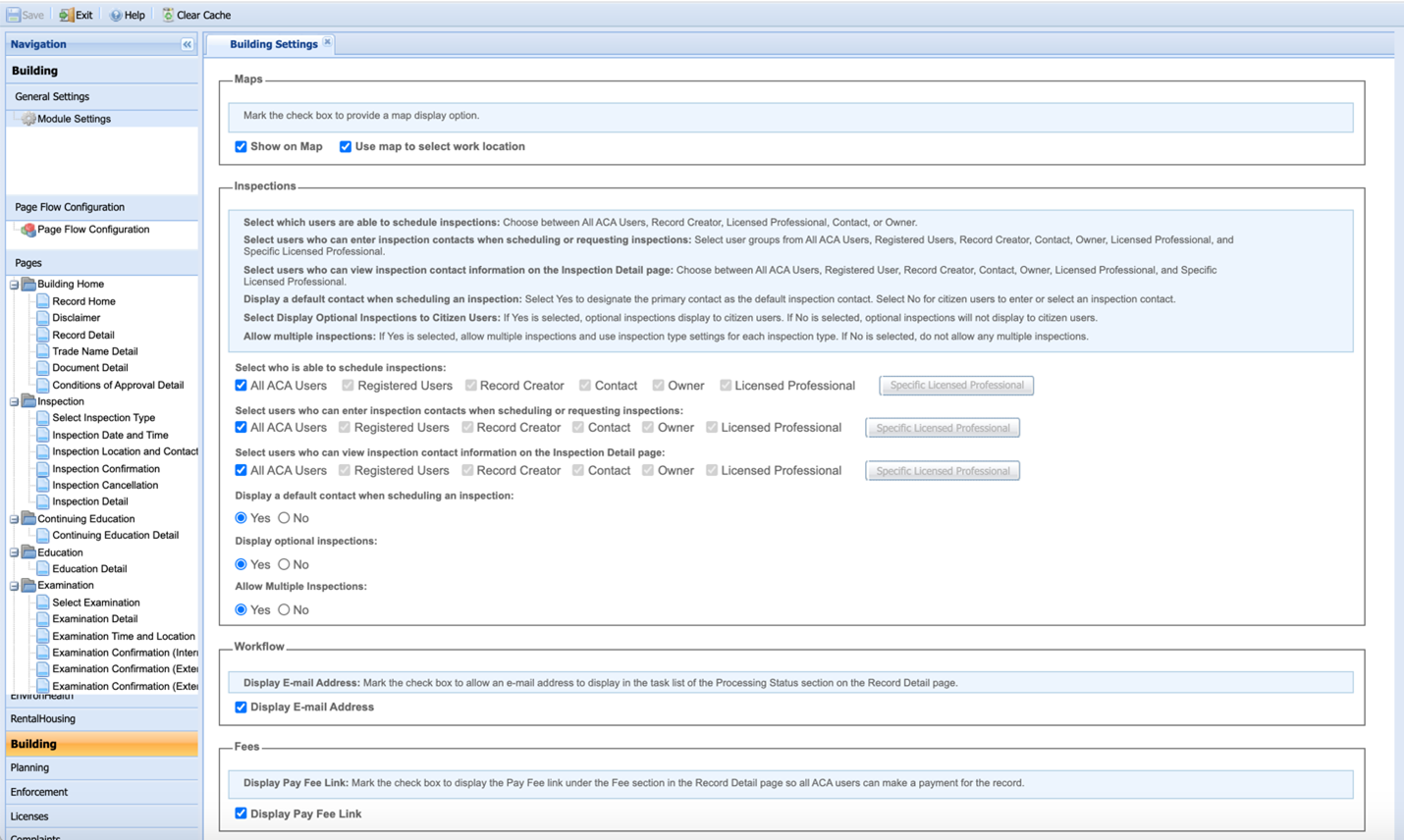Disable the Display Pay Fee Link checkbox
1404x840 pixels.
[241, 814]
